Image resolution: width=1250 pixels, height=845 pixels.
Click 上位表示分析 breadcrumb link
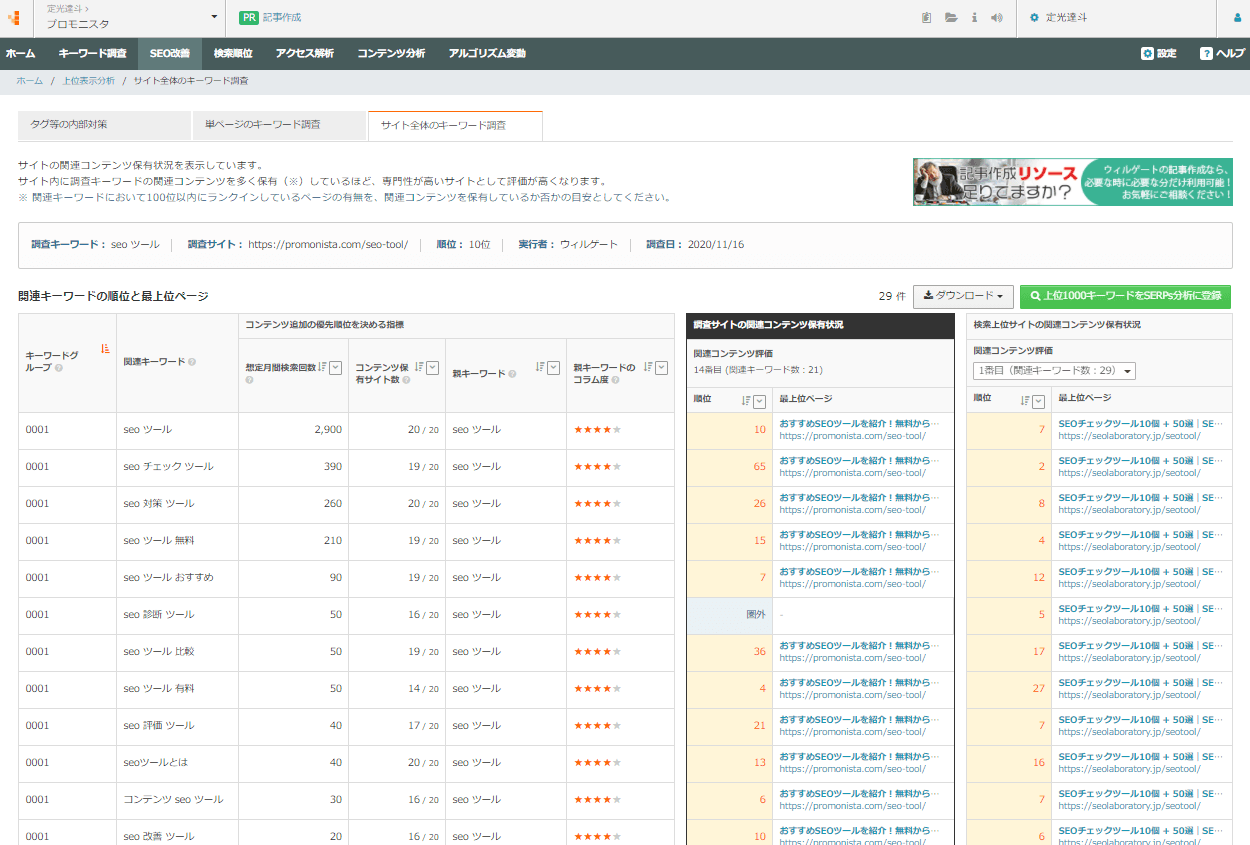88,80
